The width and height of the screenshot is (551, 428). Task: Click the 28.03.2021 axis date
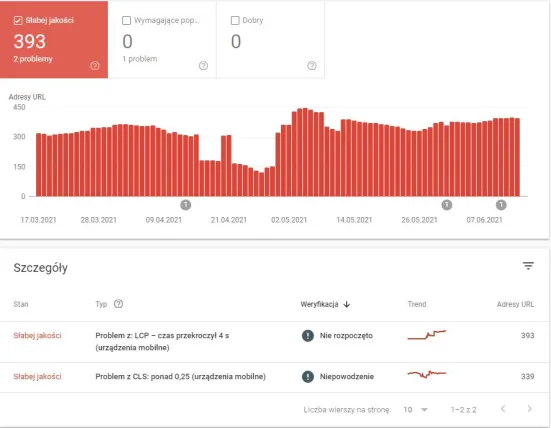click(98, 220)
